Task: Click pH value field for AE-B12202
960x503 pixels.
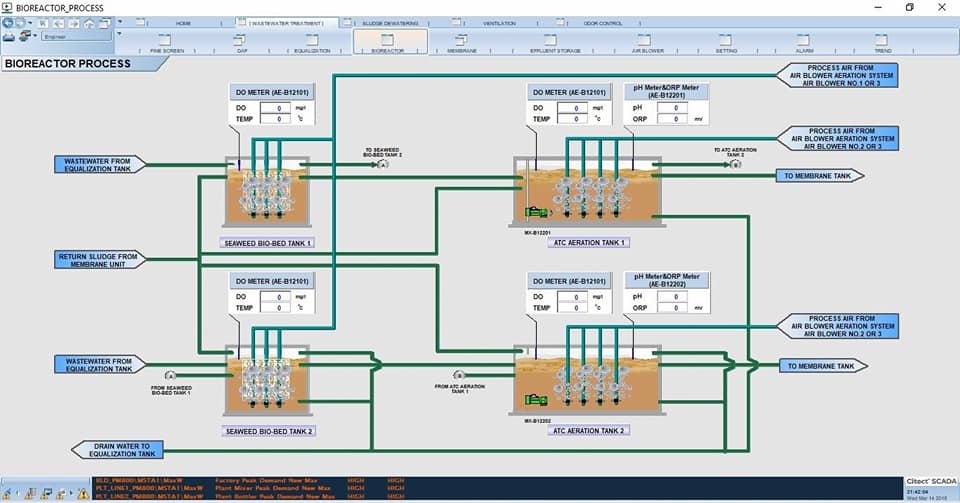Action: coord(673,297)
